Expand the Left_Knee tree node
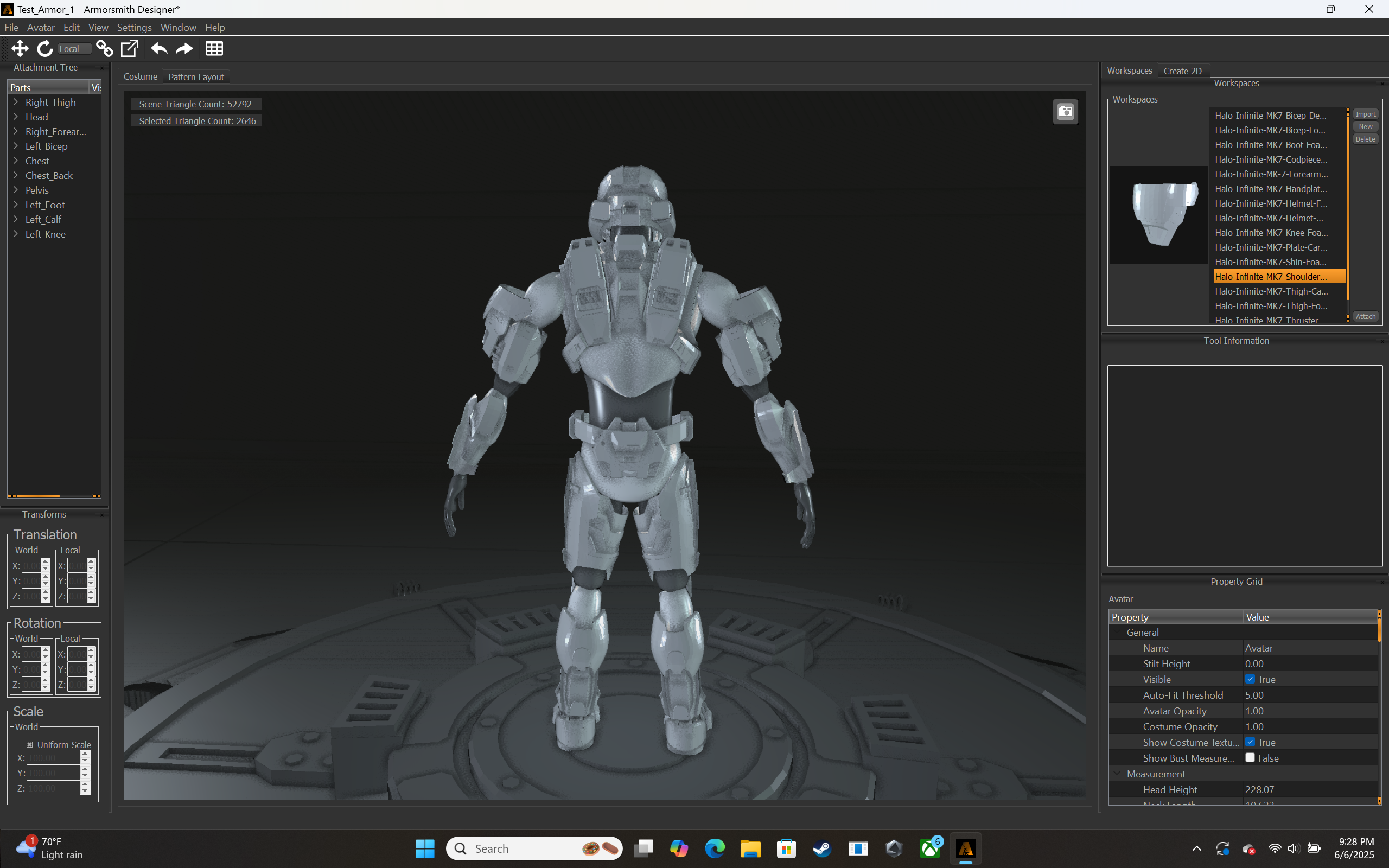 [16, 234]
